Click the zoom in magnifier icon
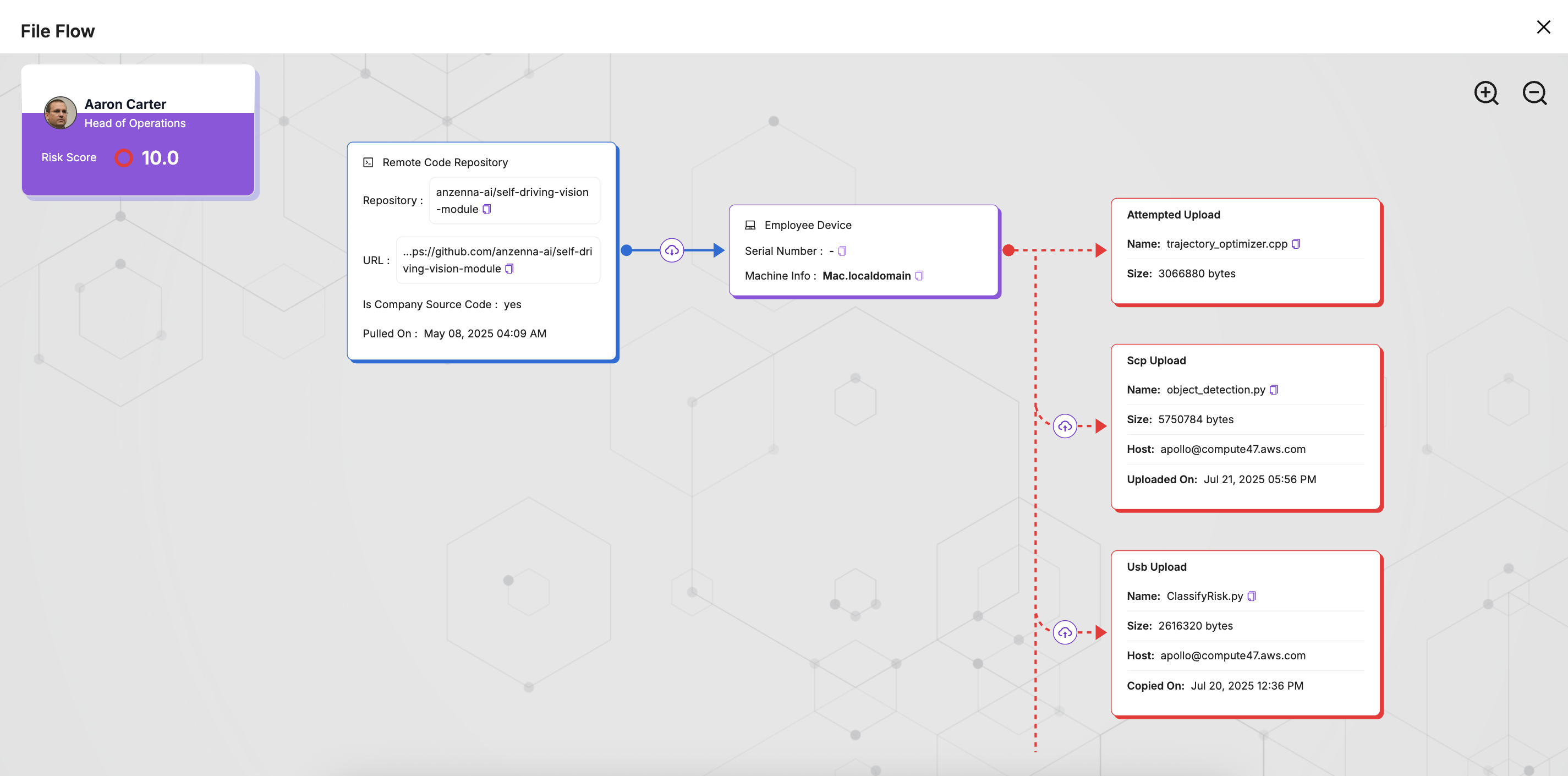The width and height of the screenshot is (1568, 776). (1486, 93)
